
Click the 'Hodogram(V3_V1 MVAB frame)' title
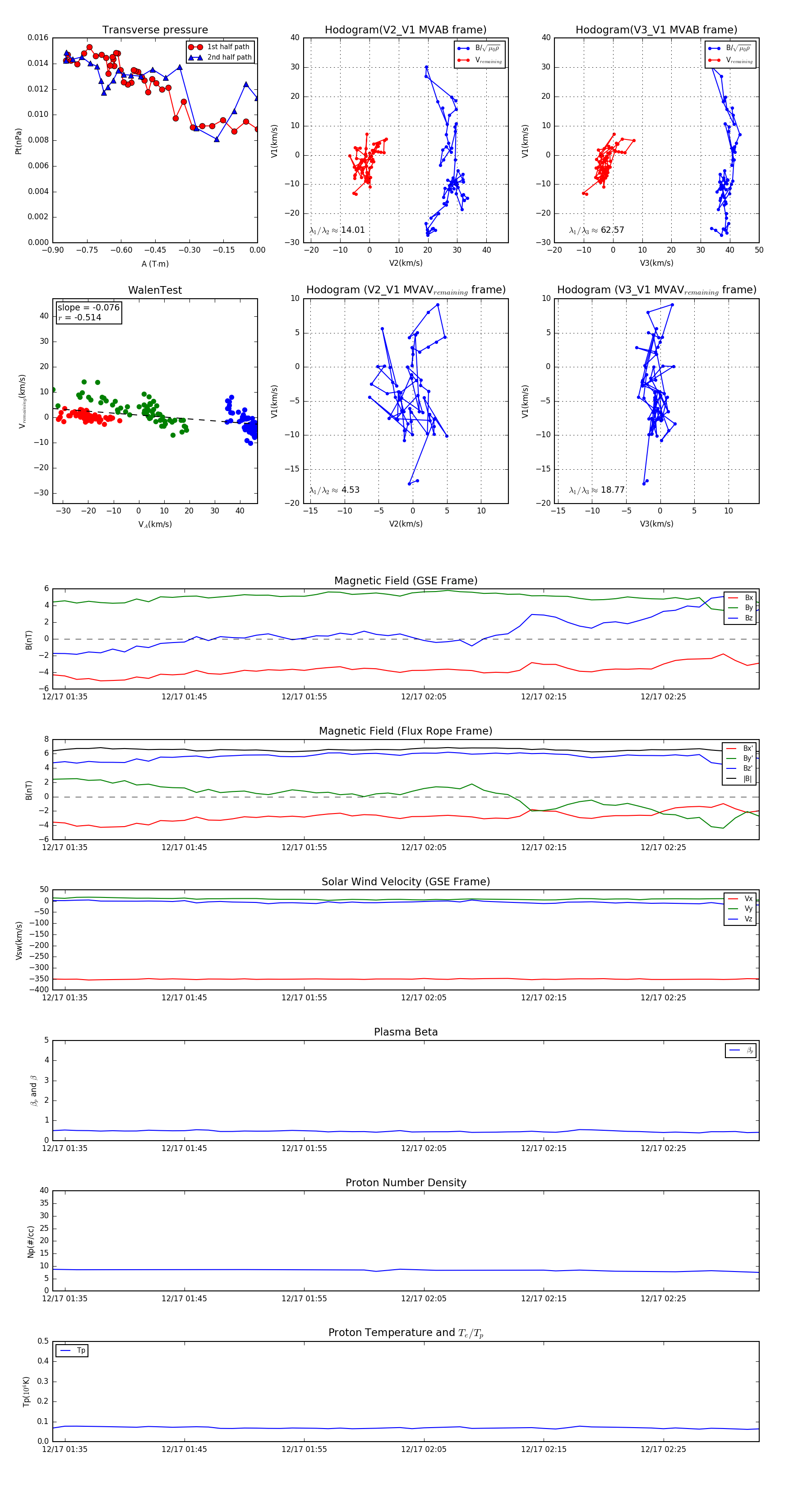656,30
